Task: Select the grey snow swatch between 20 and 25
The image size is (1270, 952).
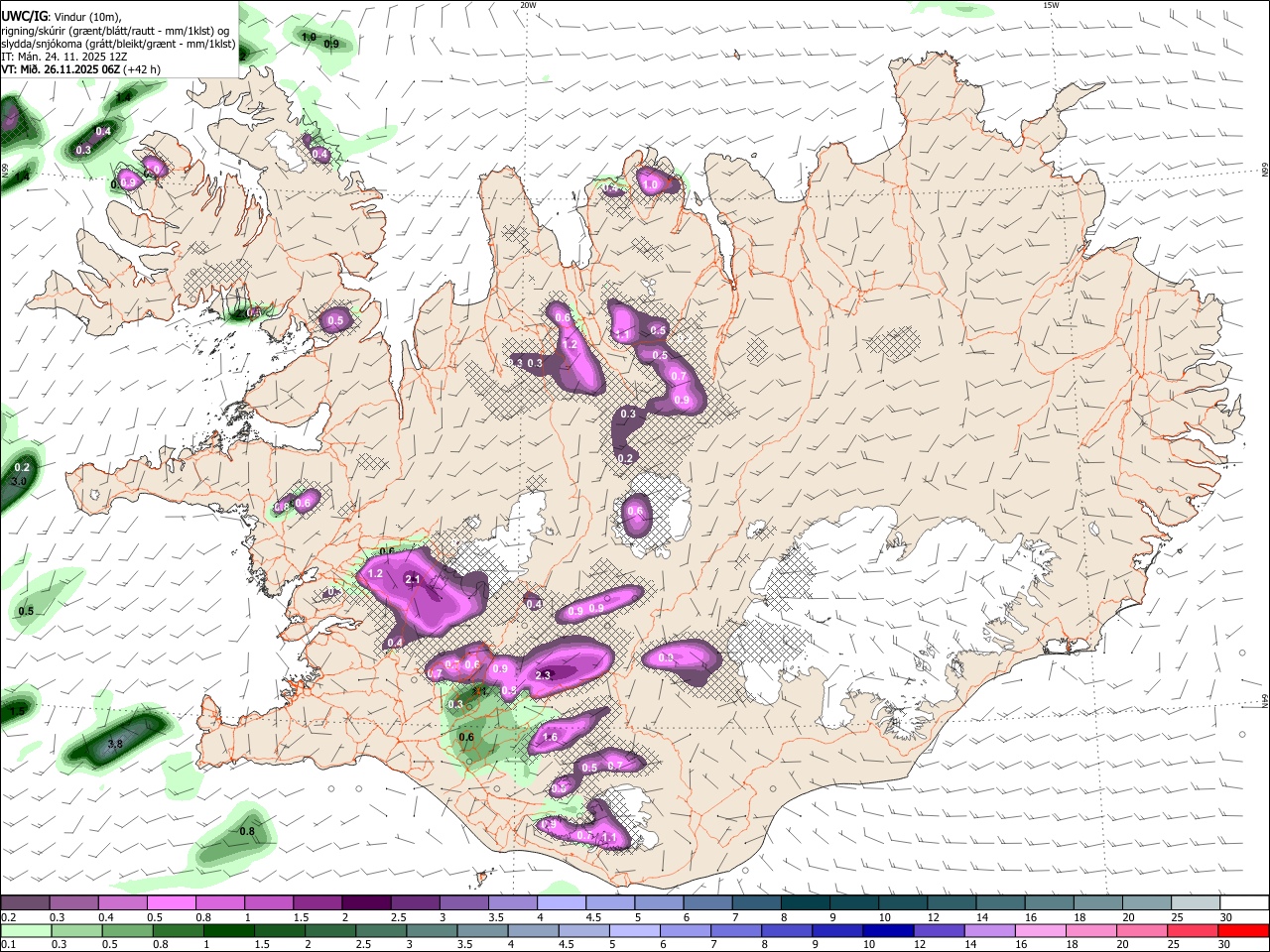Action: 1147,902
